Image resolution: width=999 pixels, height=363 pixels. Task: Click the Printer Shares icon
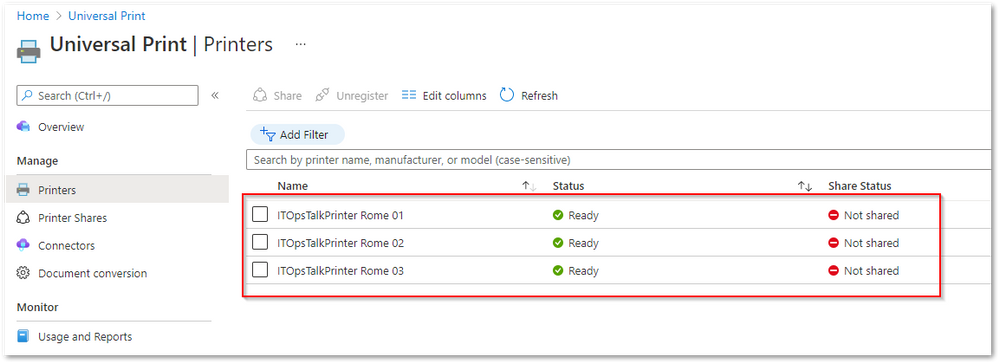click(23, 218)
